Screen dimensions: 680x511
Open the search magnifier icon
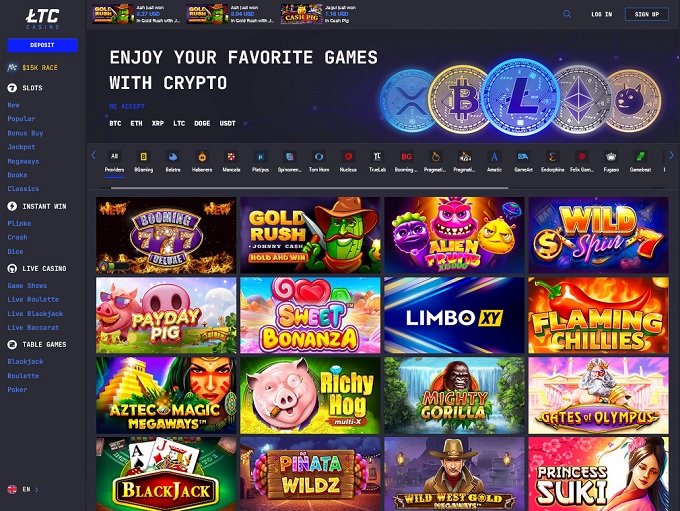pos(567,14)
